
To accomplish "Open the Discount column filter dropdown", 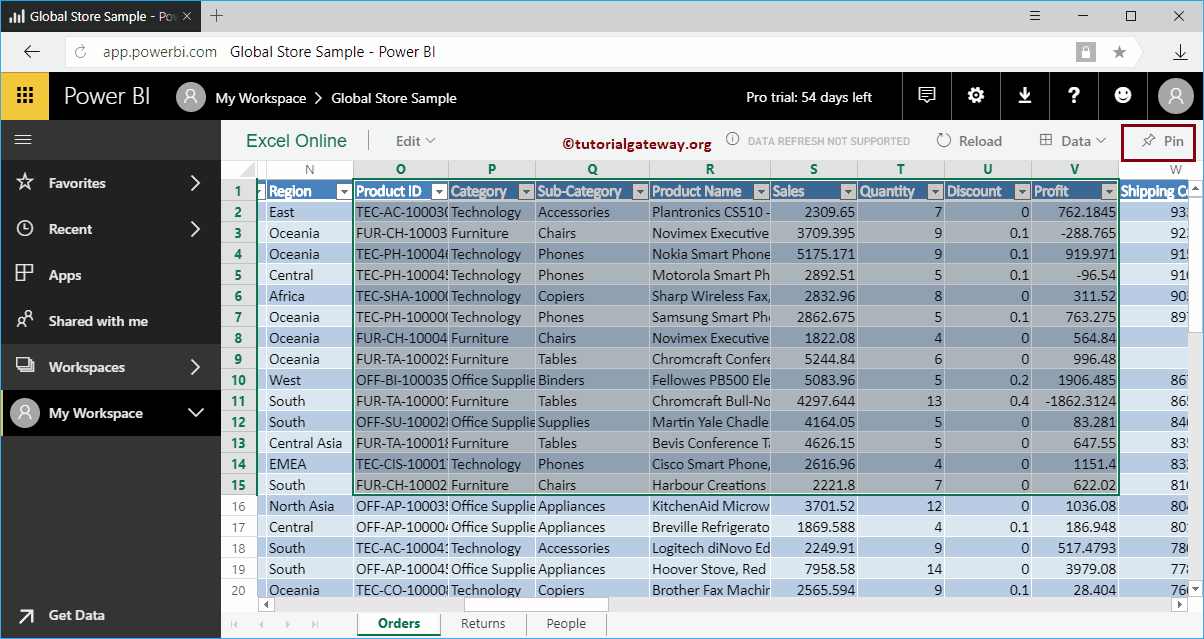I will pos(1021,191).
